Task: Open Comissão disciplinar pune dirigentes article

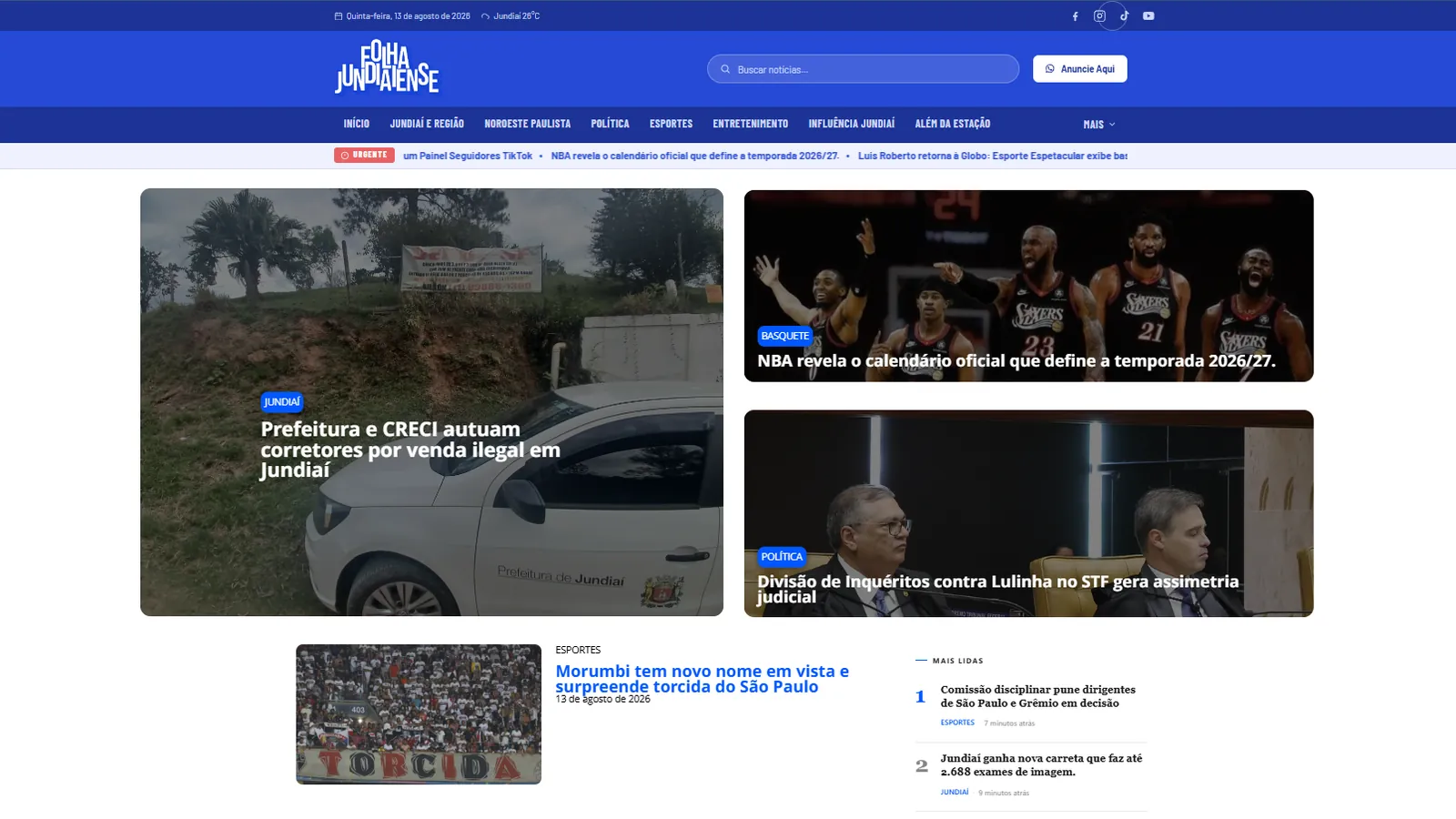Action: pyautogui.click(x=1037, y=696)
